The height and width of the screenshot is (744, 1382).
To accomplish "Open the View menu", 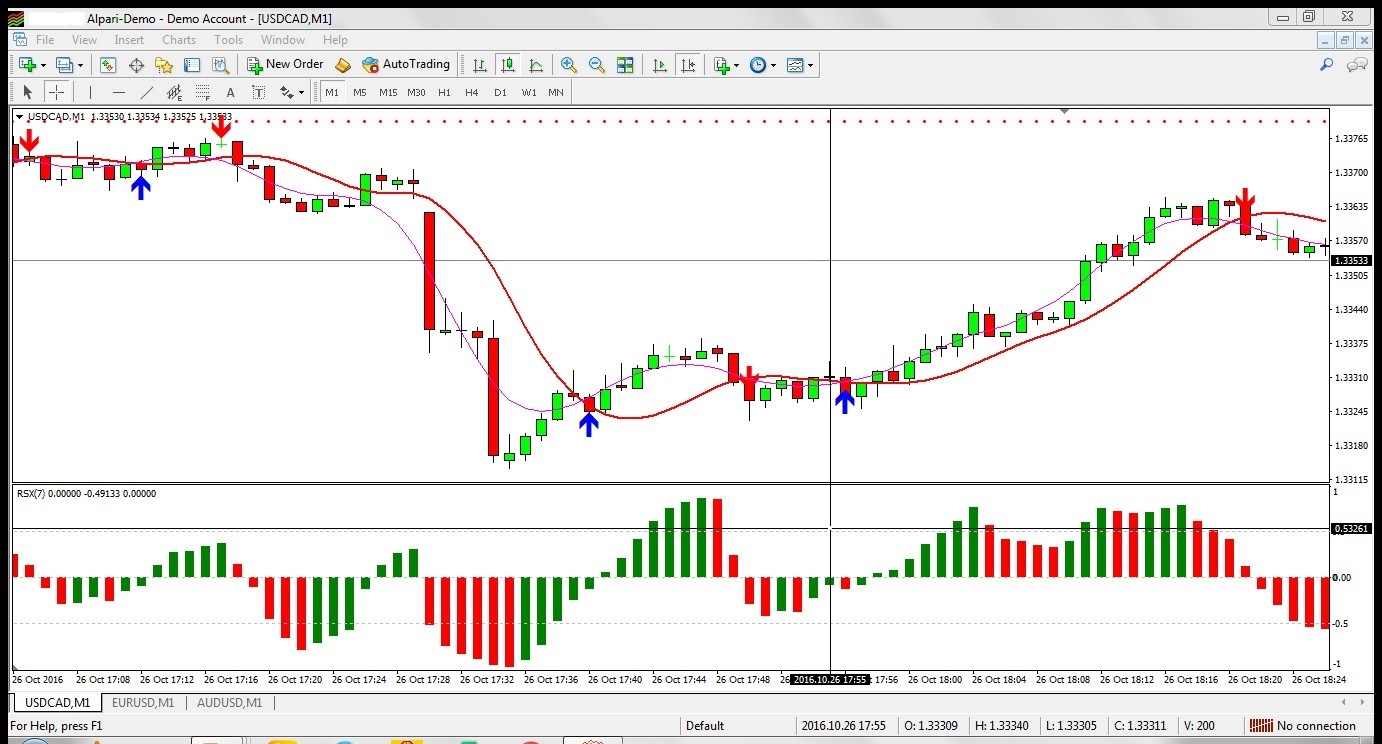I will coord(85,40).
